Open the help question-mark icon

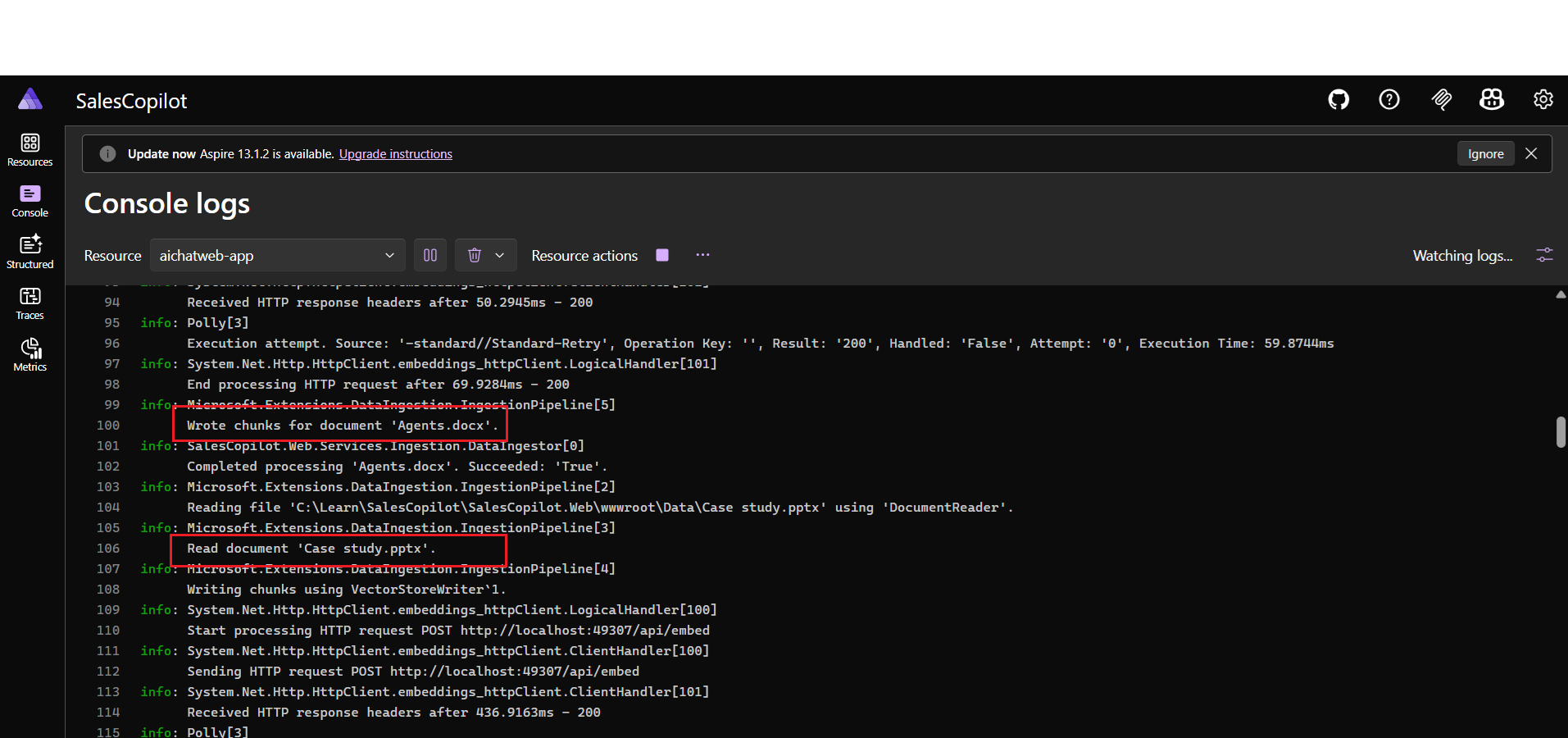click(x=1388, y=99)
